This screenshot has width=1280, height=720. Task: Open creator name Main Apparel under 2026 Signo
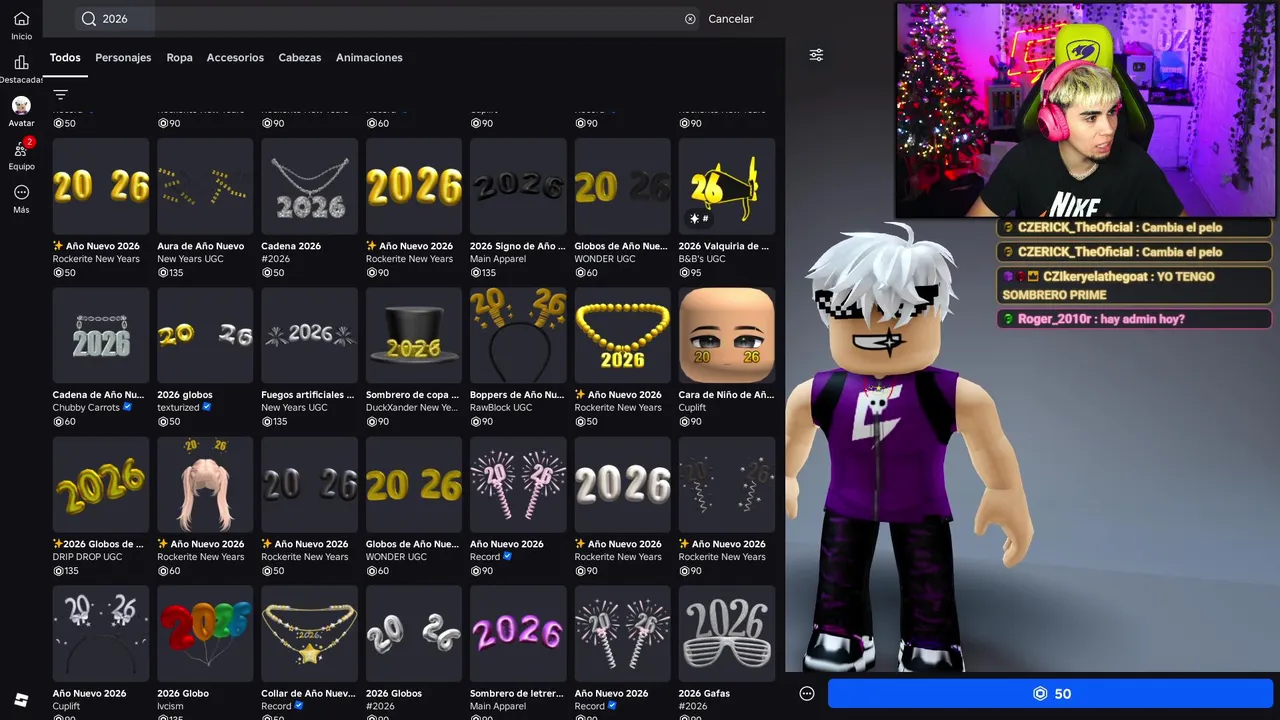point(498,259)
